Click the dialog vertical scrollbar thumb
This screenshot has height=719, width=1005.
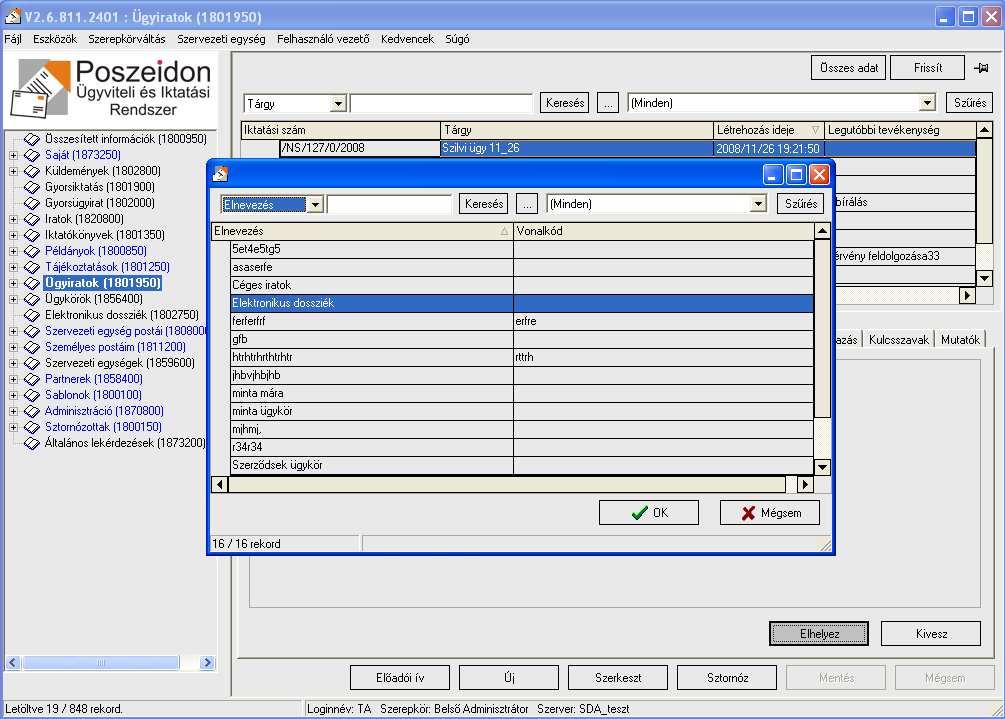(x=822, y=328)
